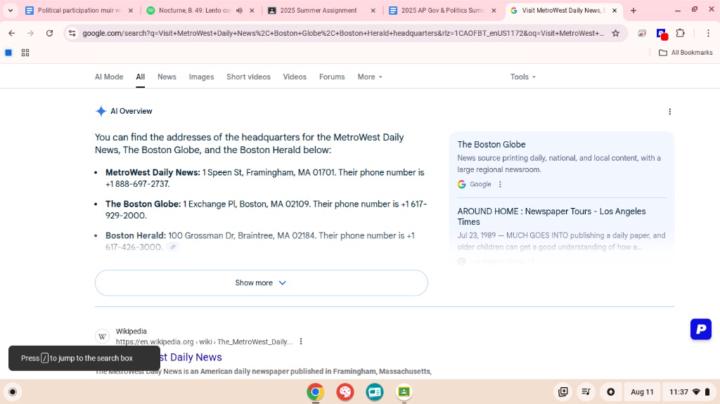Open Google Classroom from the shelf
Viewport: 720px width, 404px height.
404,392
